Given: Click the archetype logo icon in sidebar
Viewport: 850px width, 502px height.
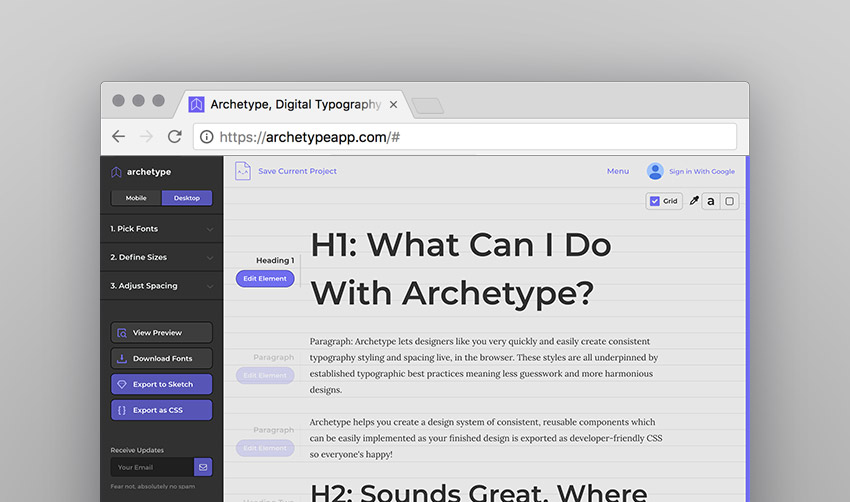Looking at the screenshot, I should 116,172.
